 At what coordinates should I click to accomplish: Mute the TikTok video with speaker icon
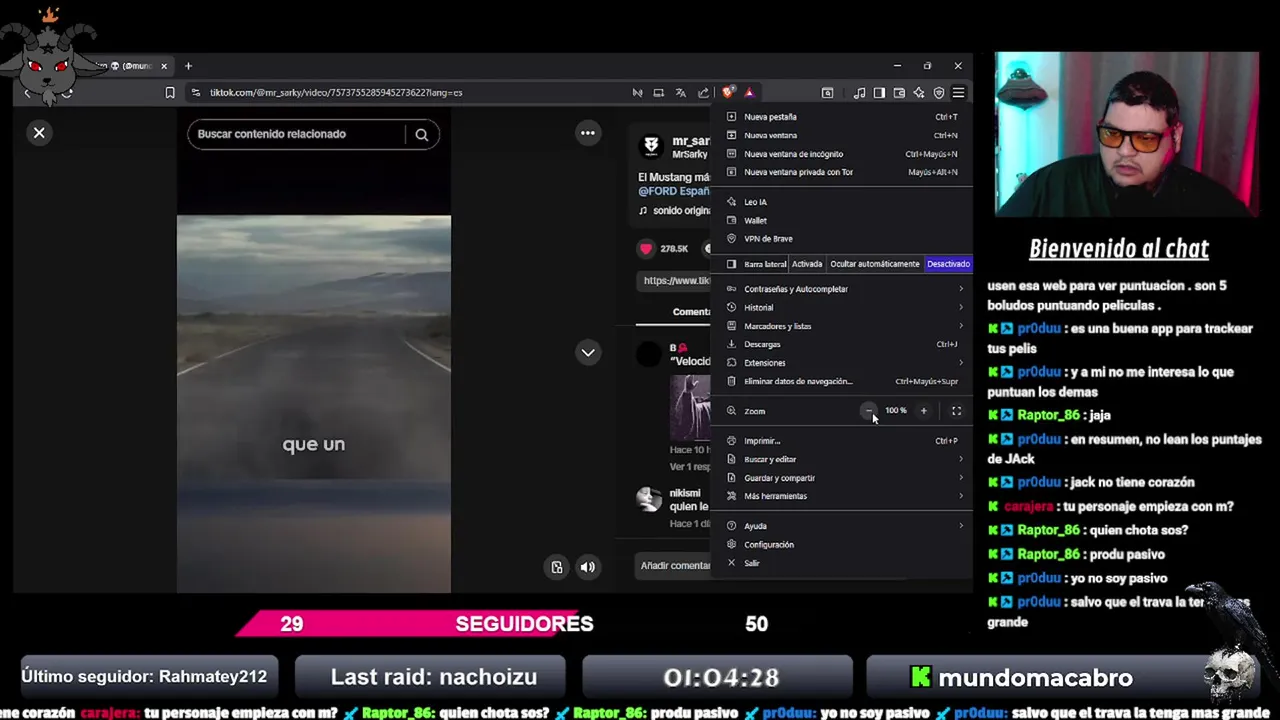point(588,567)
